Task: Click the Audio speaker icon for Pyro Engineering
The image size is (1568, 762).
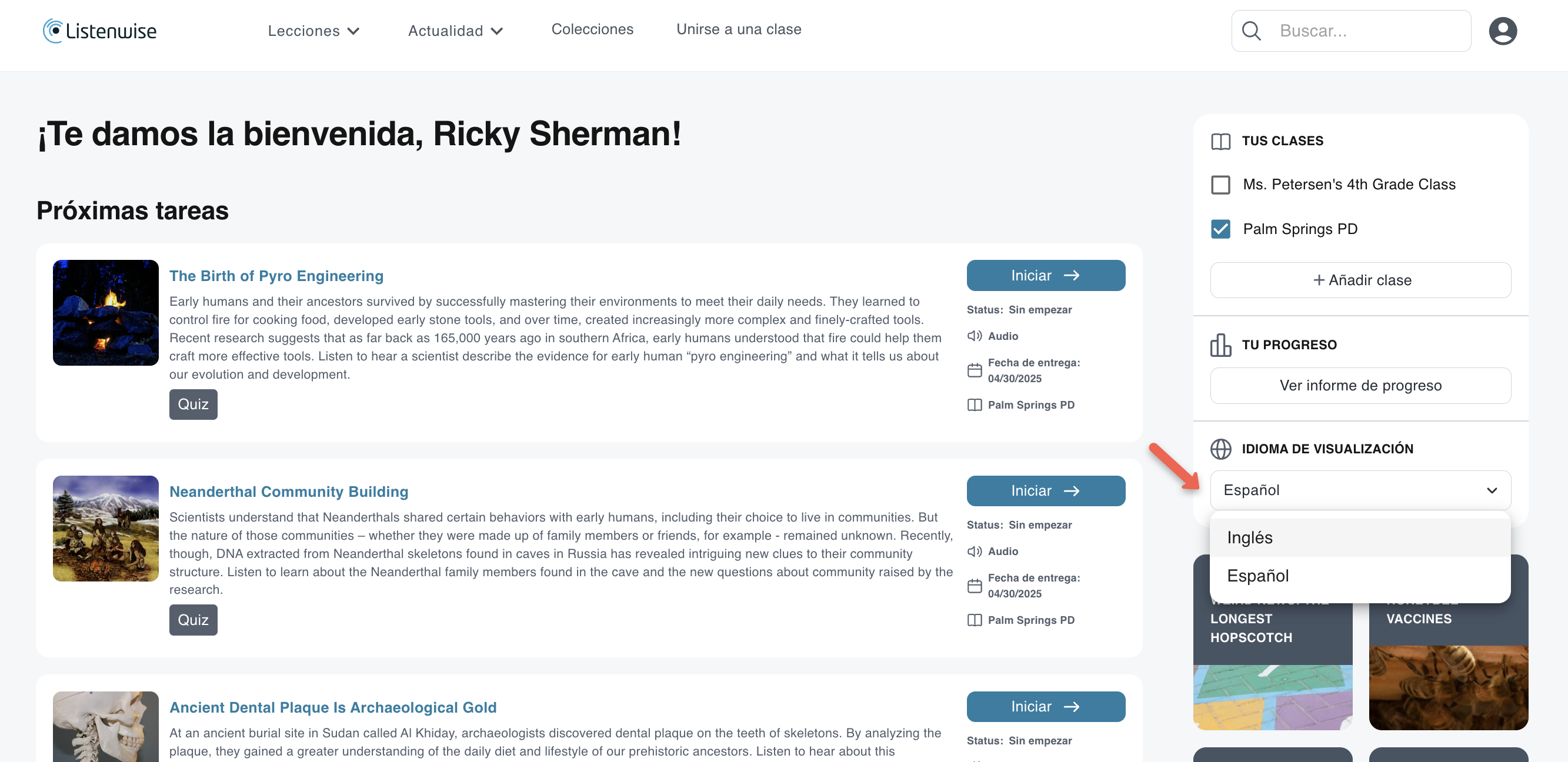Action: 975,335
